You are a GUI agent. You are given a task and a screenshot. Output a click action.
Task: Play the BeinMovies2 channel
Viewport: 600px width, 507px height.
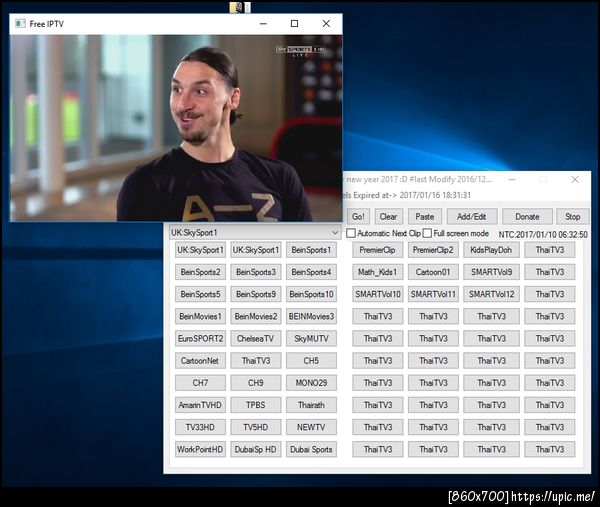pos(256,316)
